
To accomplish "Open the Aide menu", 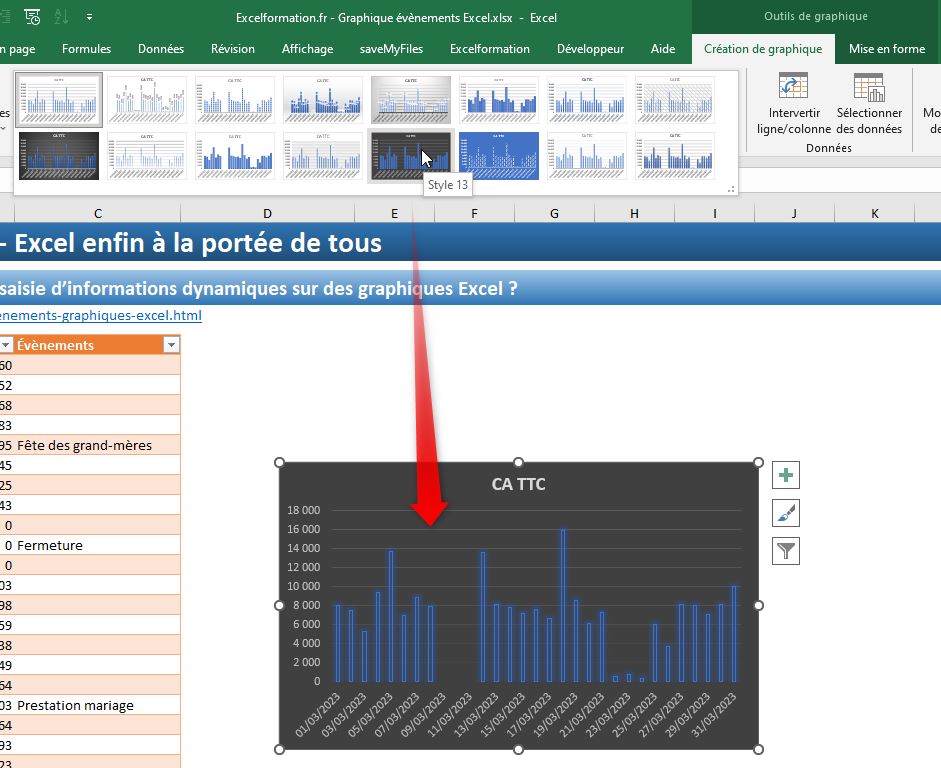I will pyautogui.click(x=663, y=48).
